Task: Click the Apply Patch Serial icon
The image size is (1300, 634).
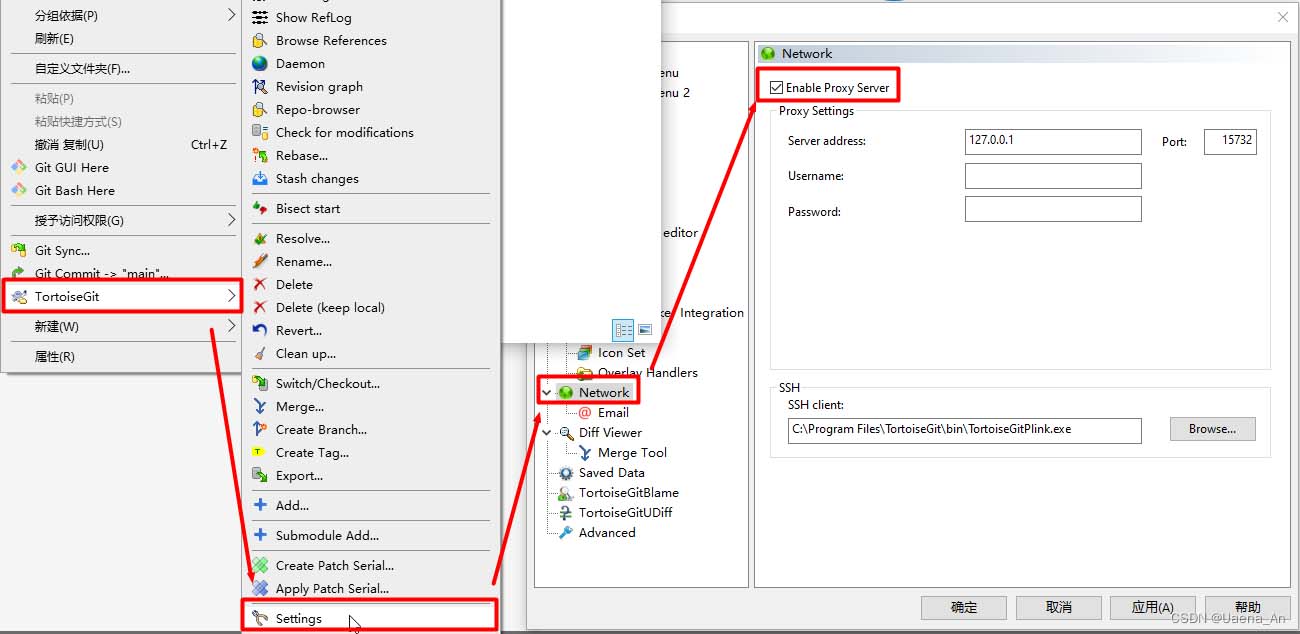Action: [x=260, y=588]
